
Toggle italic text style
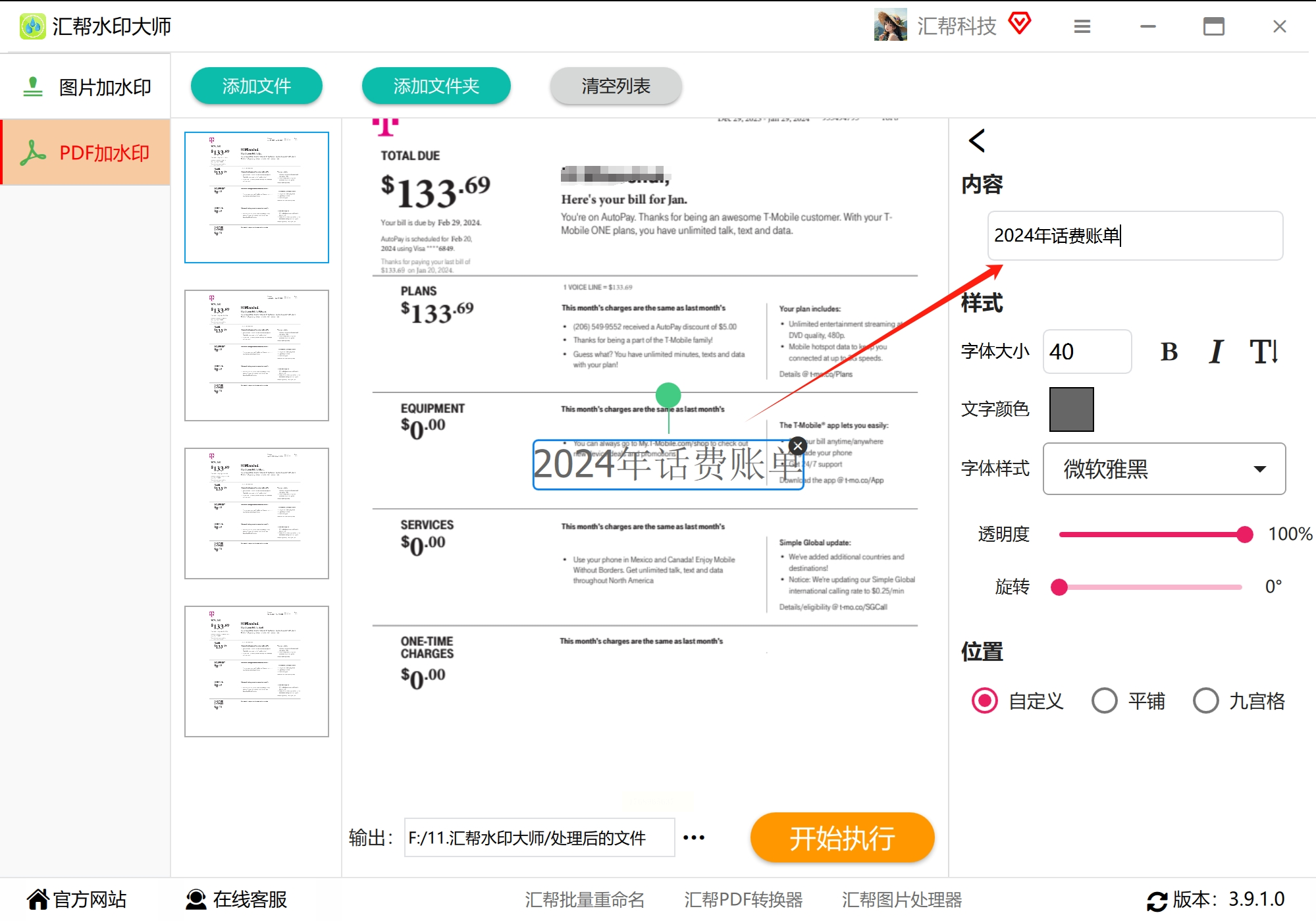click(x=1216, y=352)
